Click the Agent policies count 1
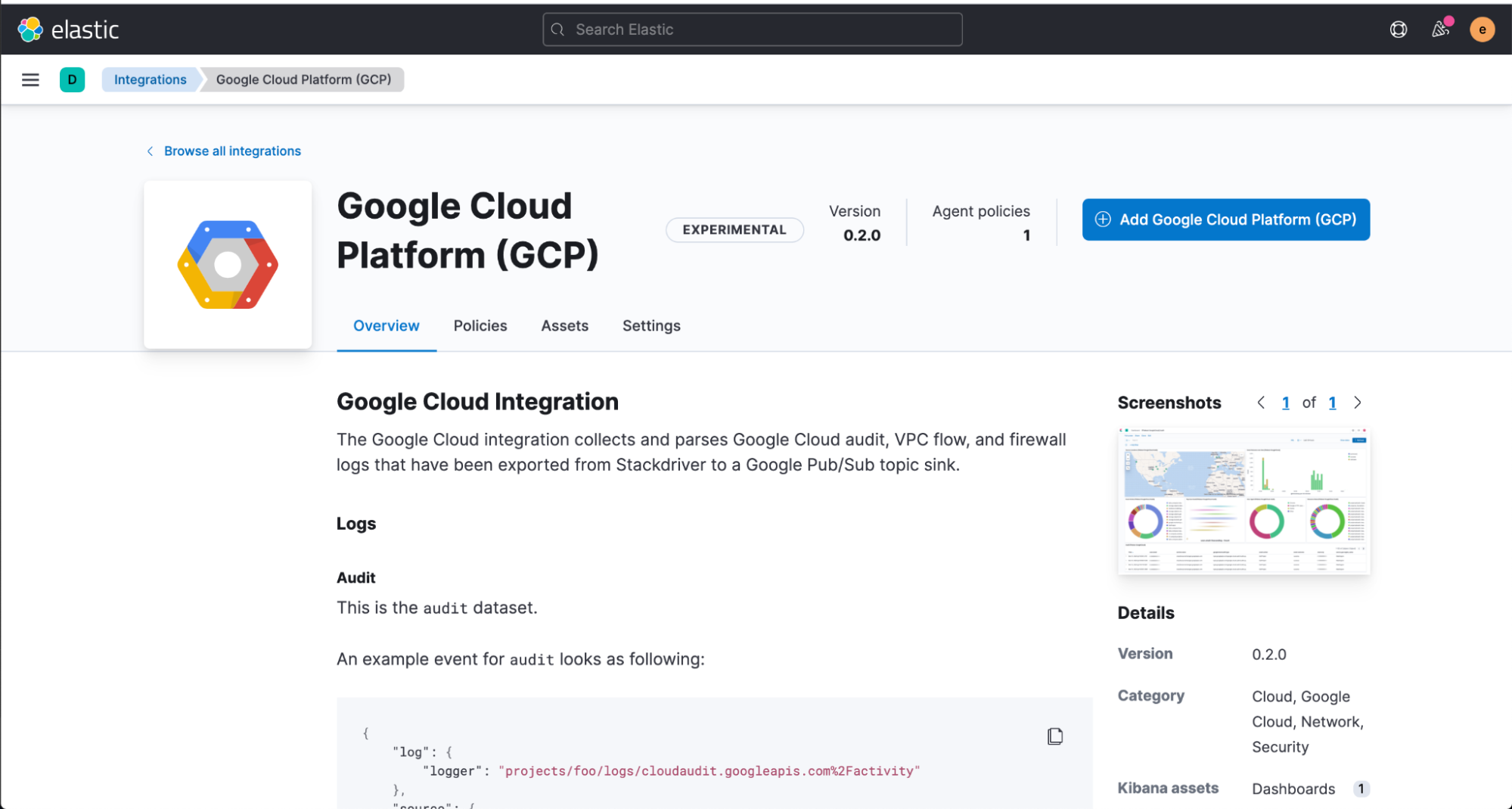The width and height of the screenshot is (1512, 809). click(1026, 235)
